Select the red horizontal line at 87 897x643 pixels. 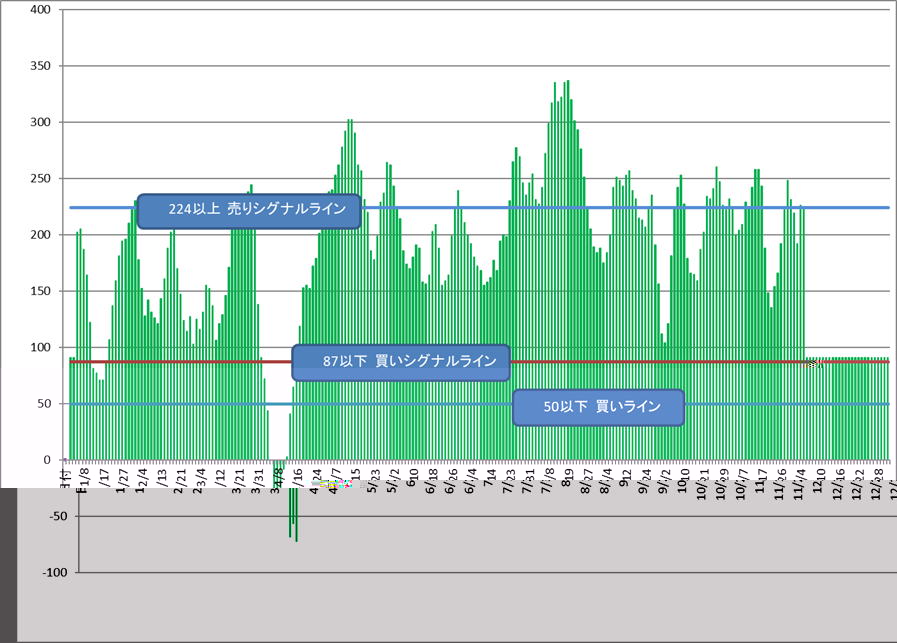(x=650, y=362)
